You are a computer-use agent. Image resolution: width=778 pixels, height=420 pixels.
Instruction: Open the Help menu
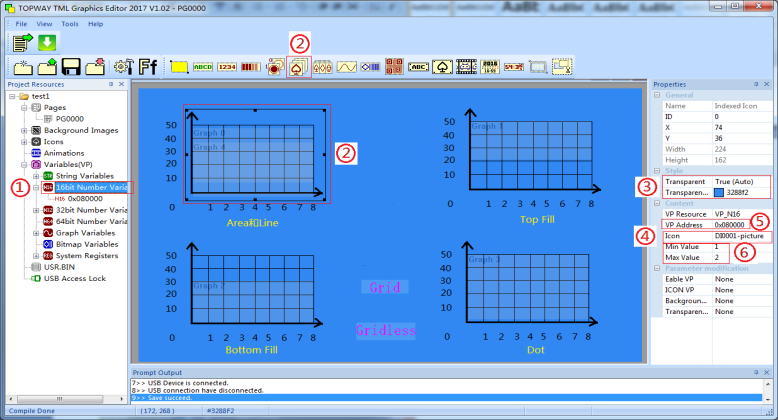point(96,24)
